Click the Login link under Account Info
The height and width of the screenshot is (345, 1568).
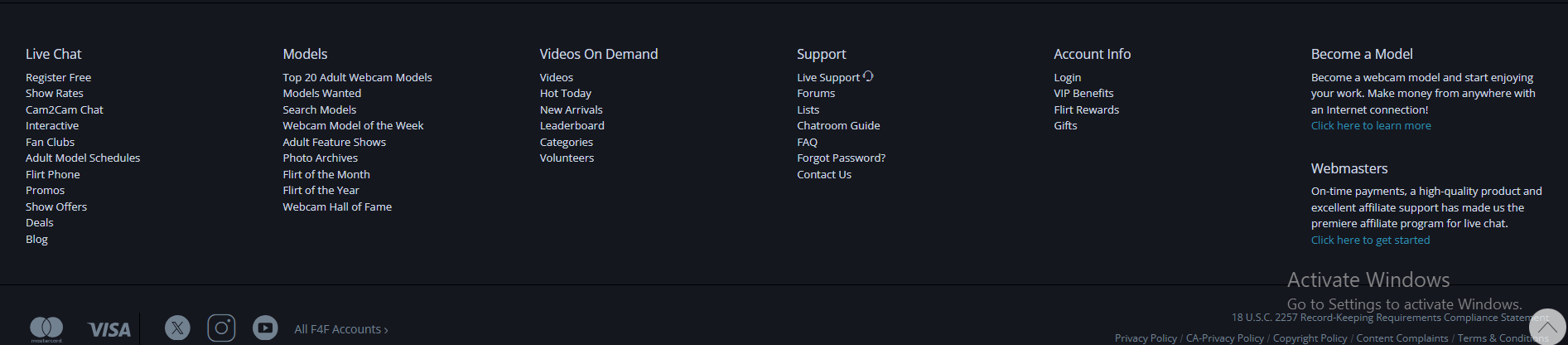[1067, 77]
